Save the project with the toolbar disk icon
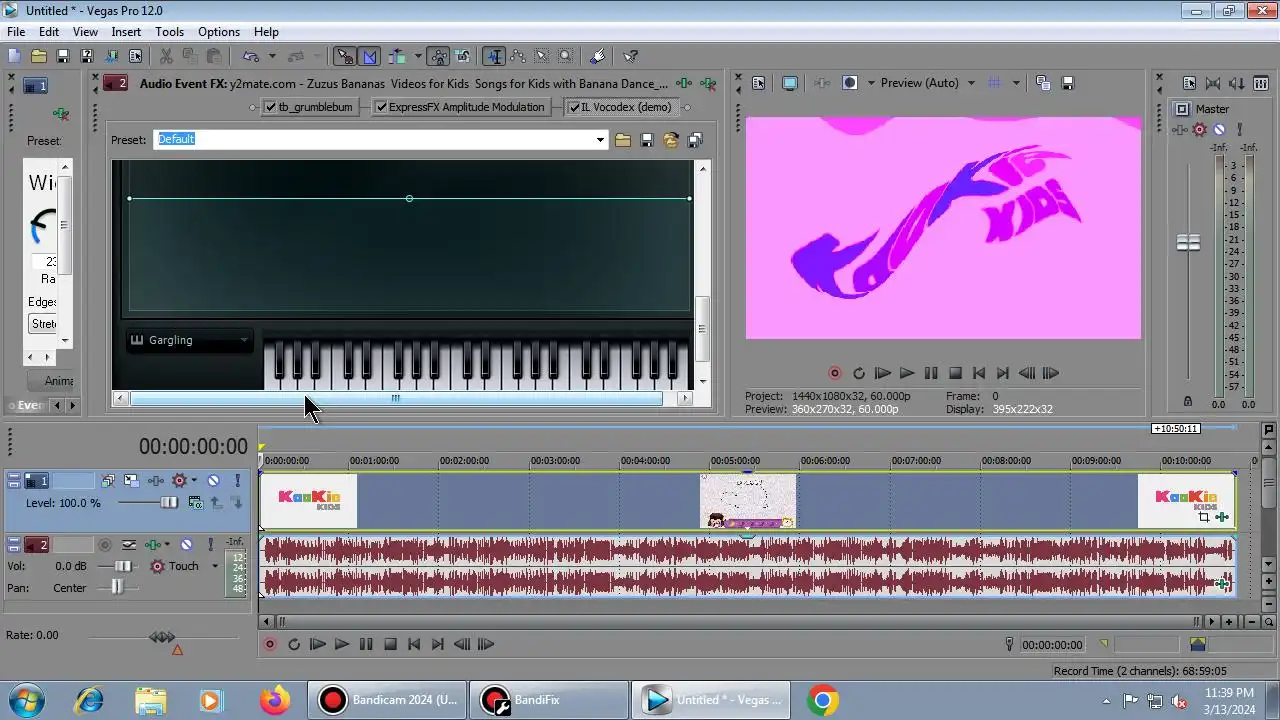This screenshot has width=1280, height=720. pos(62,57)
